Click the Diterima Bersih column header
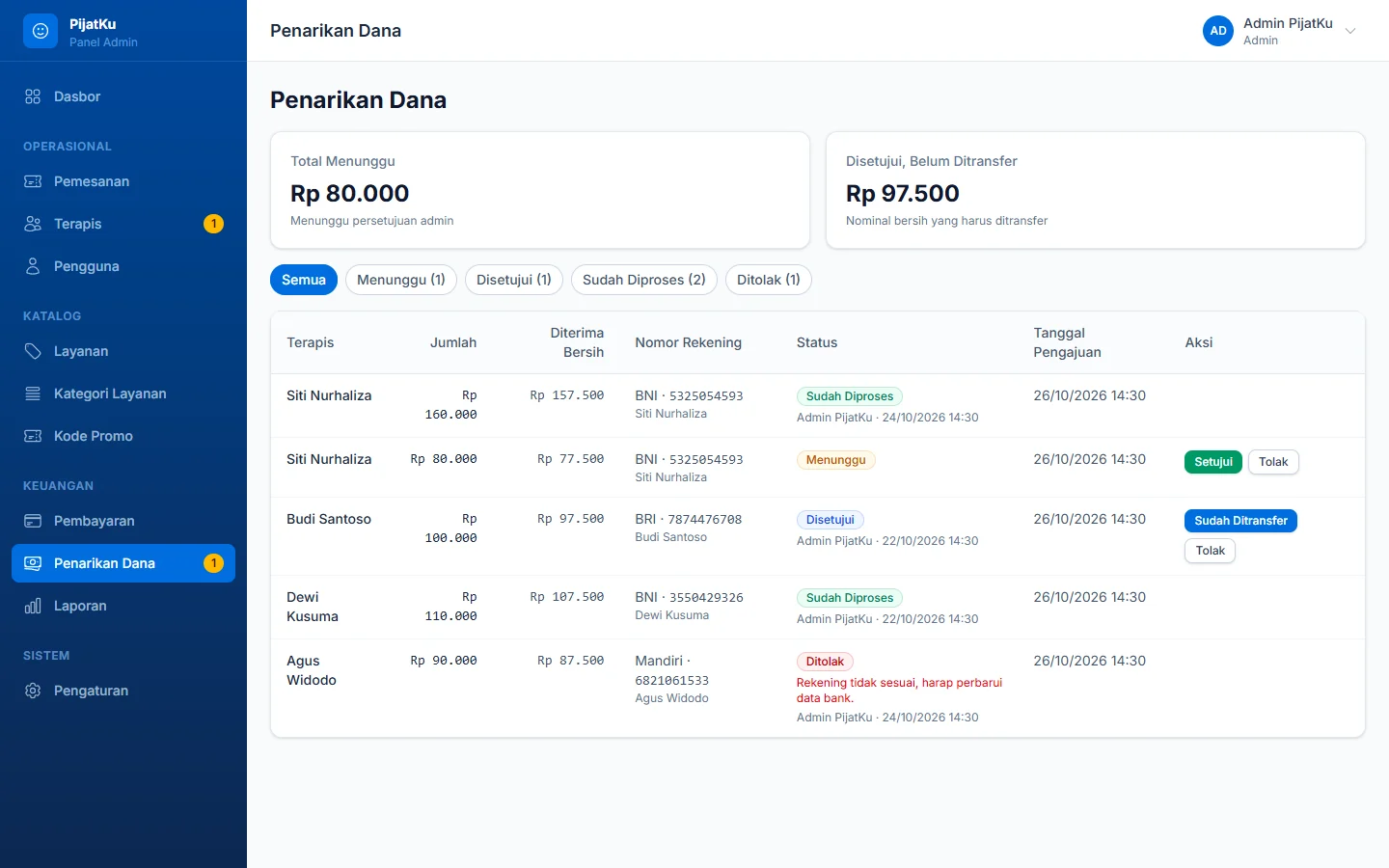The width and height of the screenshot is (1389, 868). tap(577, 342)
